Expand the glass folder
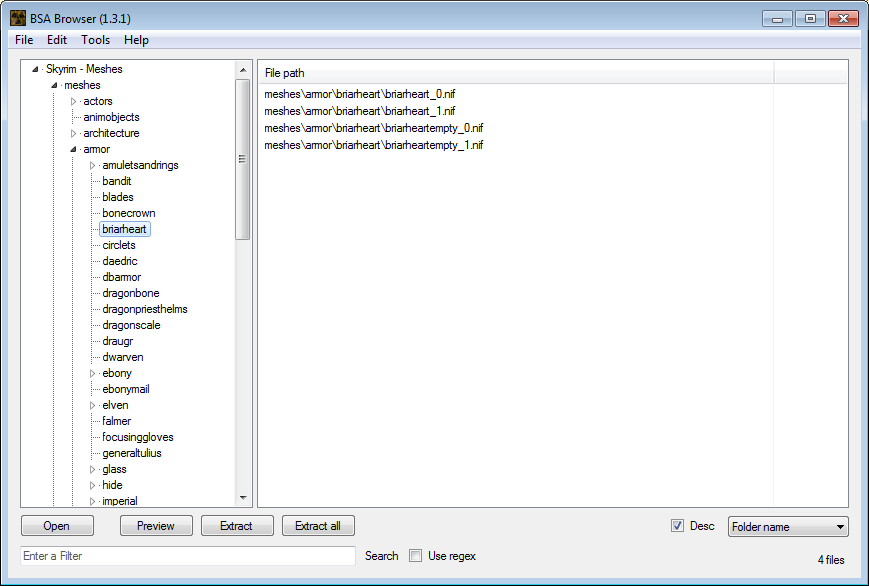Viewport: 869px width, 586px height. 92,470
